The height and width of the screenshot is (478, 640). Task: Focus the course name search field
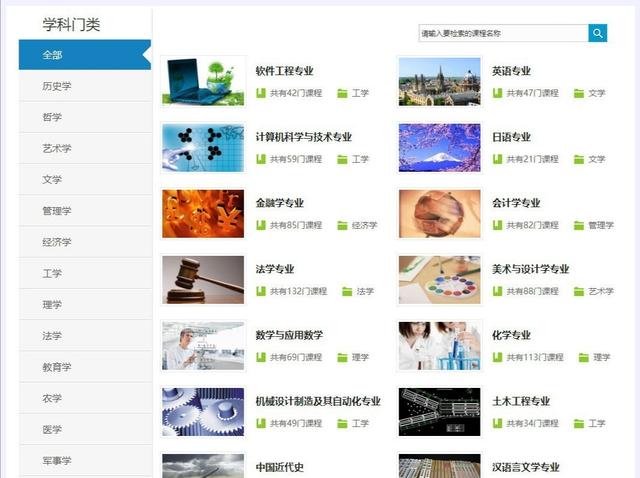coord(503,33)
